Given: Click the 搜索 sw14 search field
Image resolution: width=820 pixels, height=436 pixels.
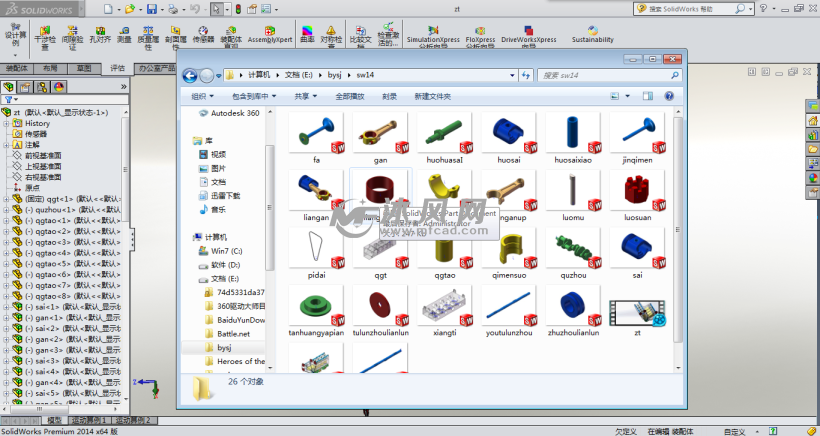Looking at the screenshot, I should pos(610,75).
